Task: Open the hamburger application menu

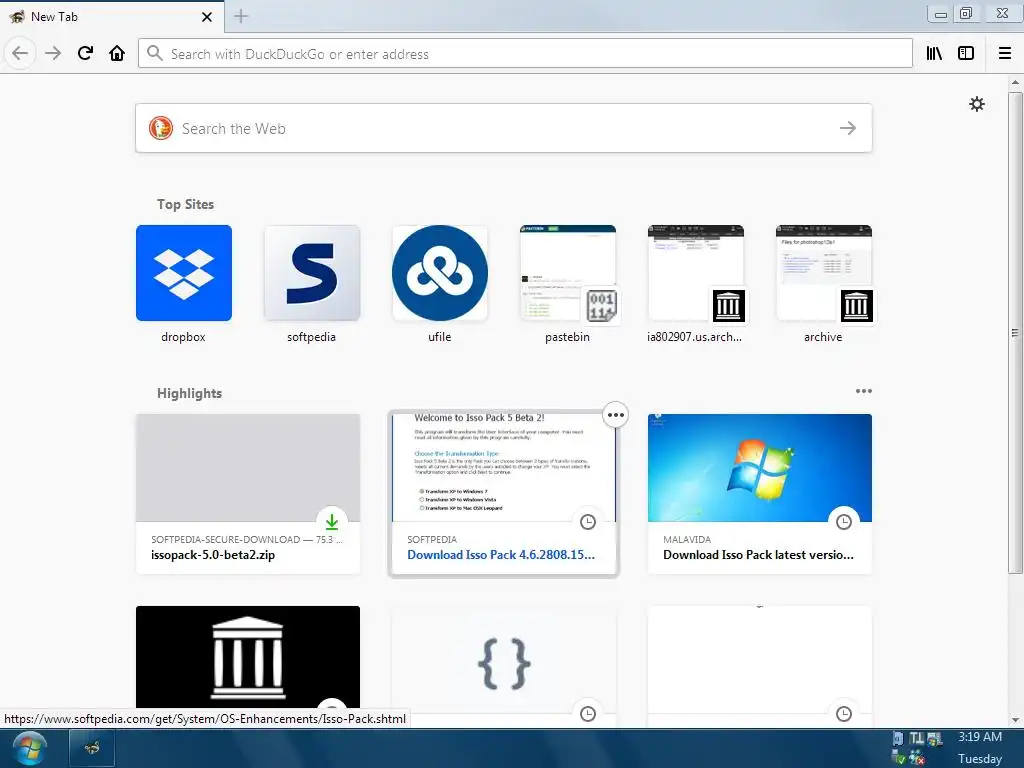Action: click(x=1005, y=54)
